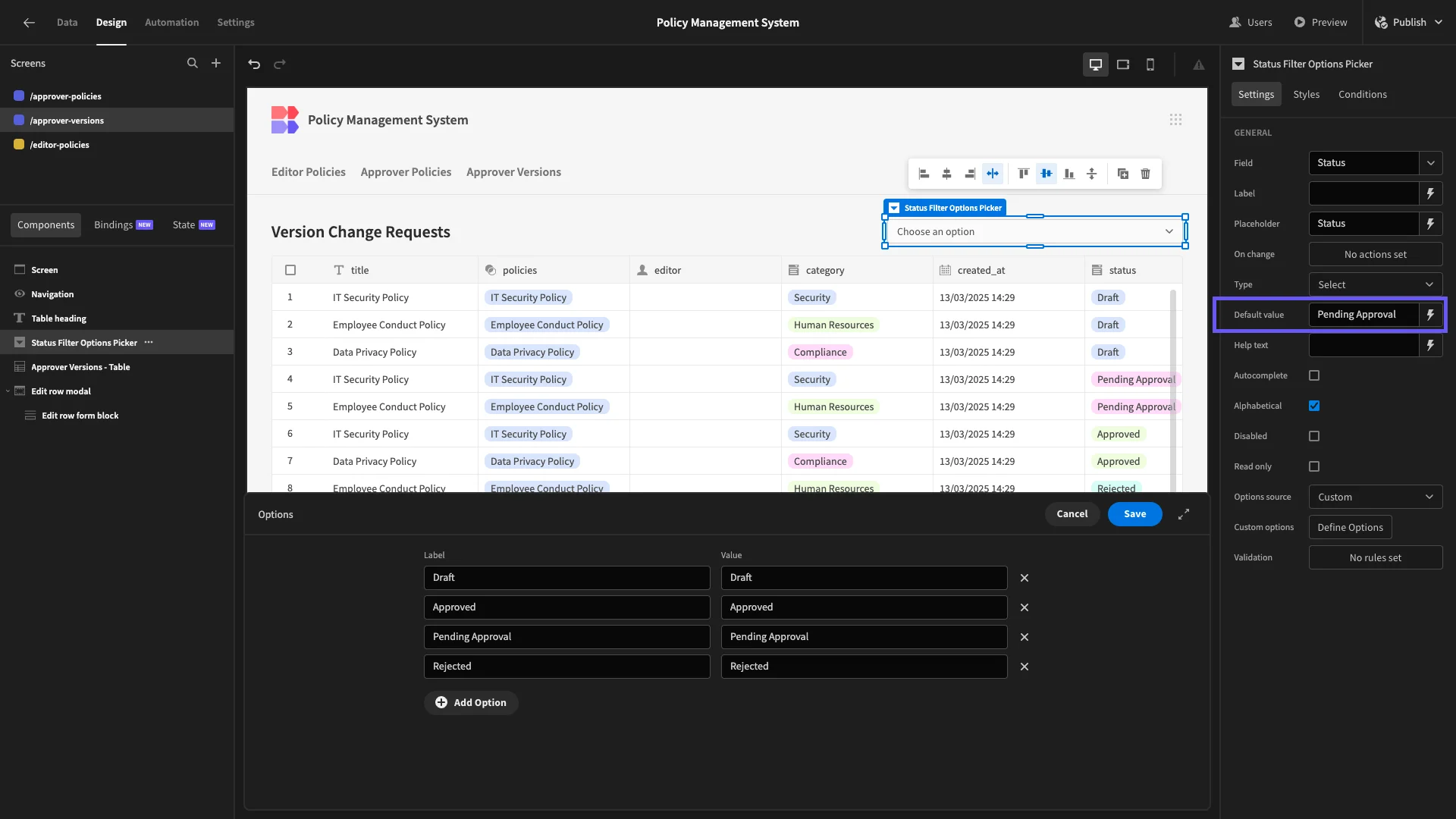Duplicate the selected component
Viewport: 1456px width, 819px height.
[x=1123, y=174]
